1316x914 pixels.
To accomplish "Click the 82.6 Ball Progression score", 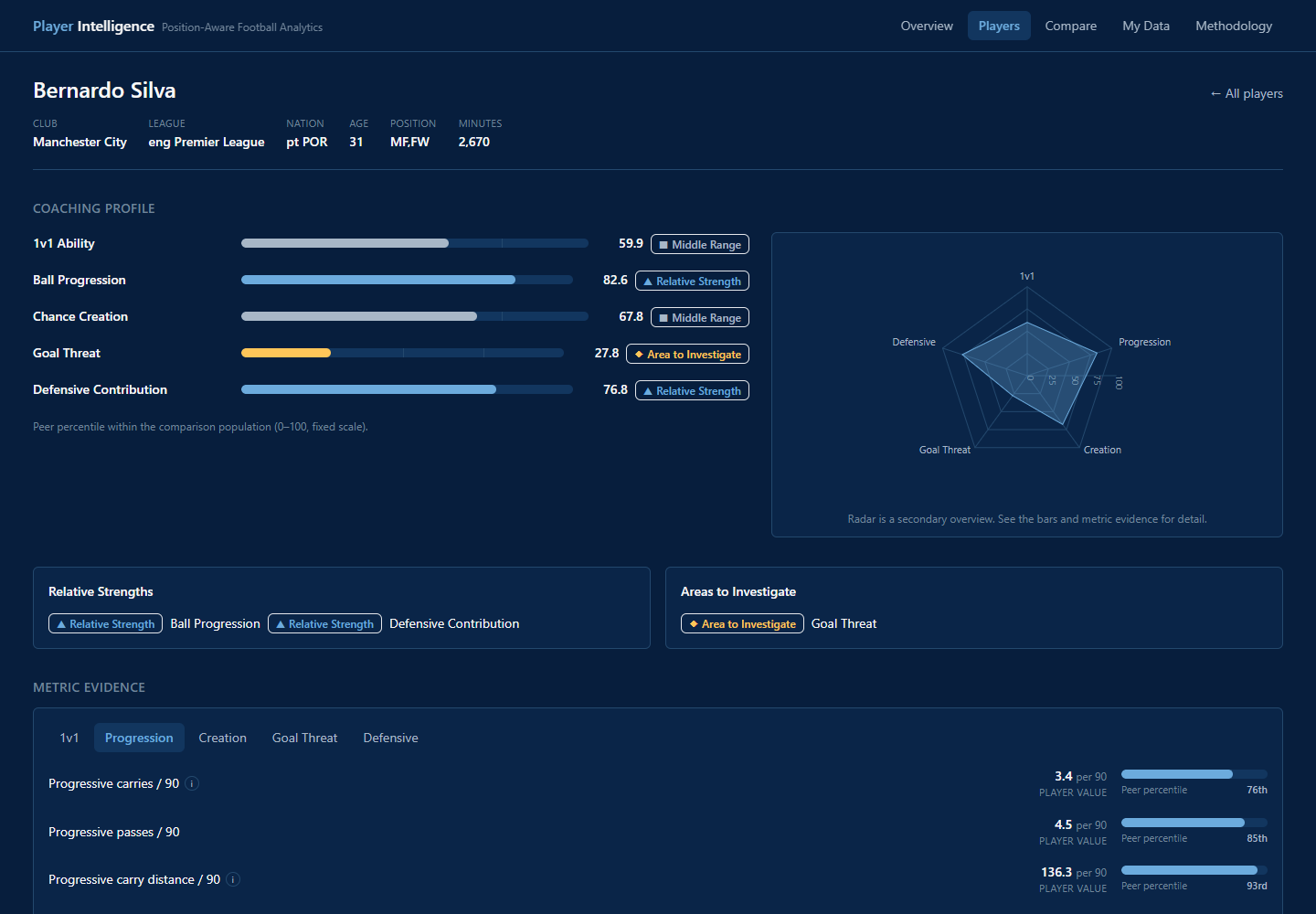I will coord(615,280).
